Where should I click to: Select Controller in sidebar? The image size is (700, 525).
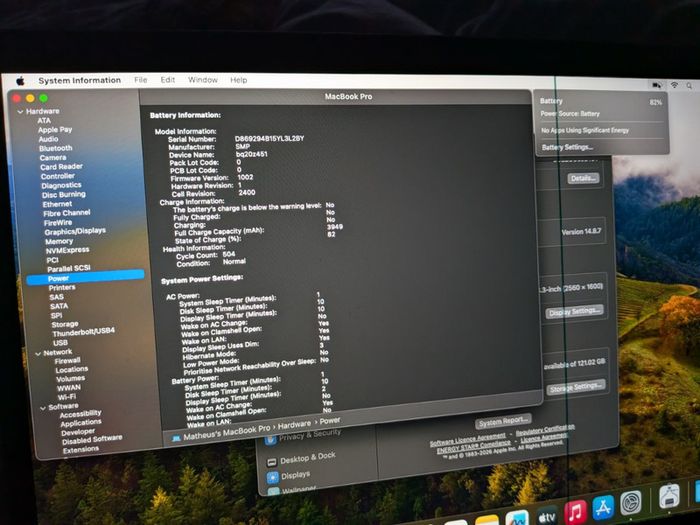[x=58, y=176]
